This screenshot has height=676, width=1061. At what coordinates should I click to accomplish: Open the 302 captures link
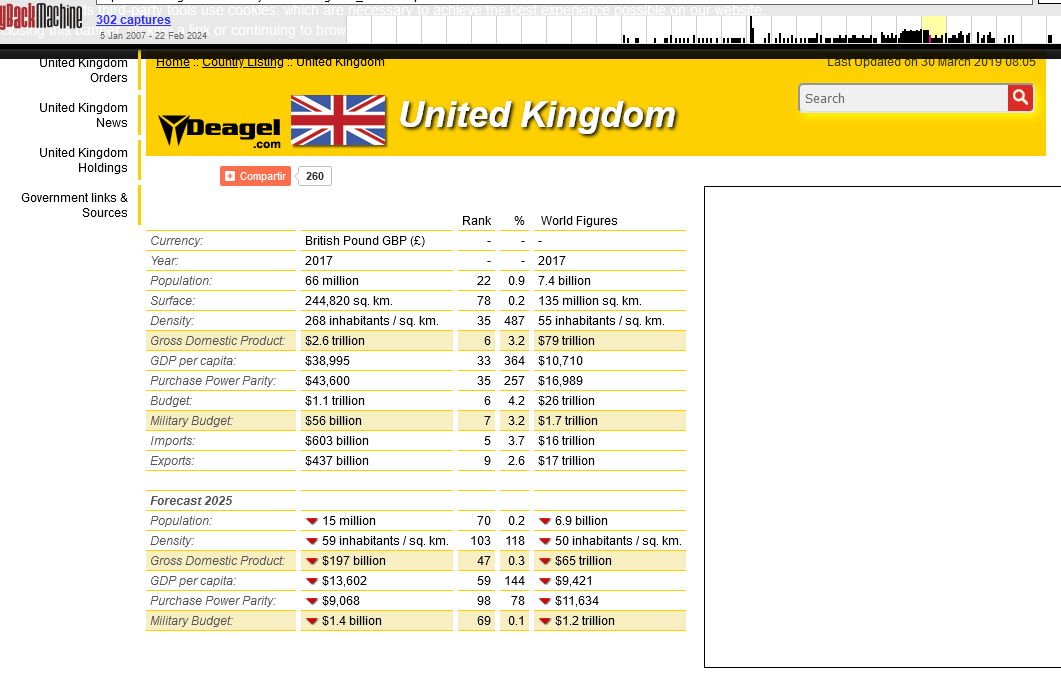(133, 20)
